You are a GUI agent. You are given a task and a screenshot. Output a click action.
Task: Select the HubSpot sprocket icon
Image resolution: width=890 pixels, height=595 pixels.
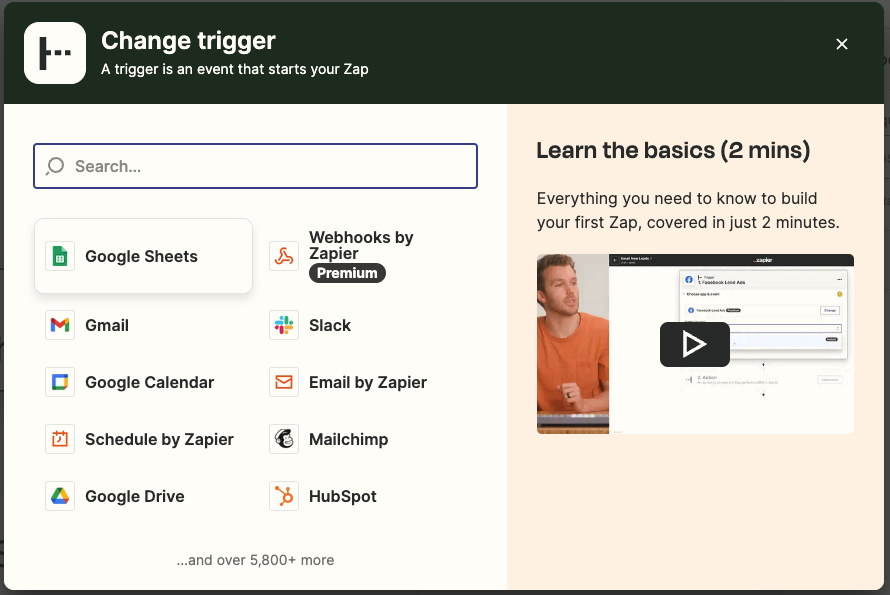click(x=284, y=496)
